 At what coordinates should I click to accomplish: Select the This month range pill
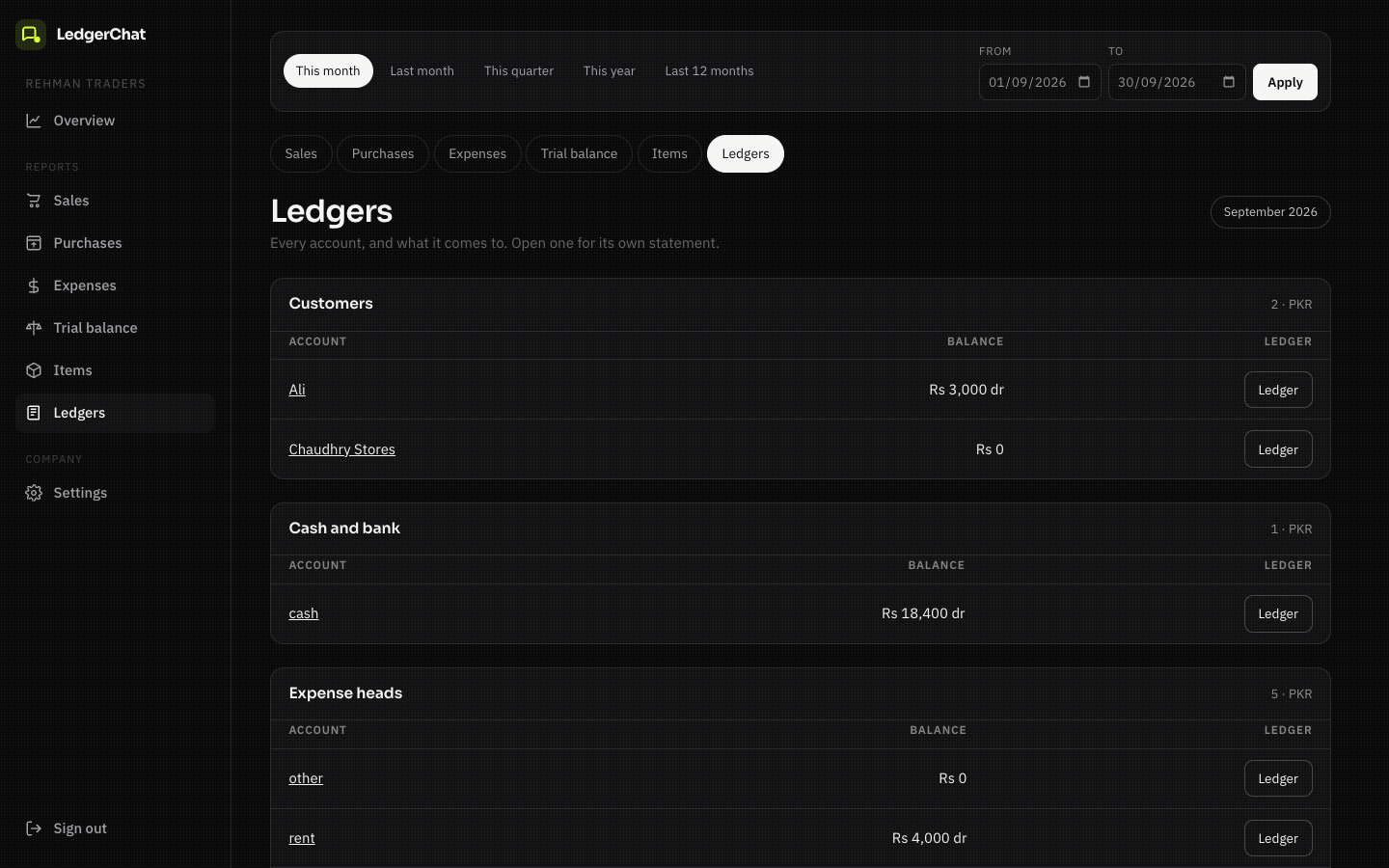coord(328,71)
